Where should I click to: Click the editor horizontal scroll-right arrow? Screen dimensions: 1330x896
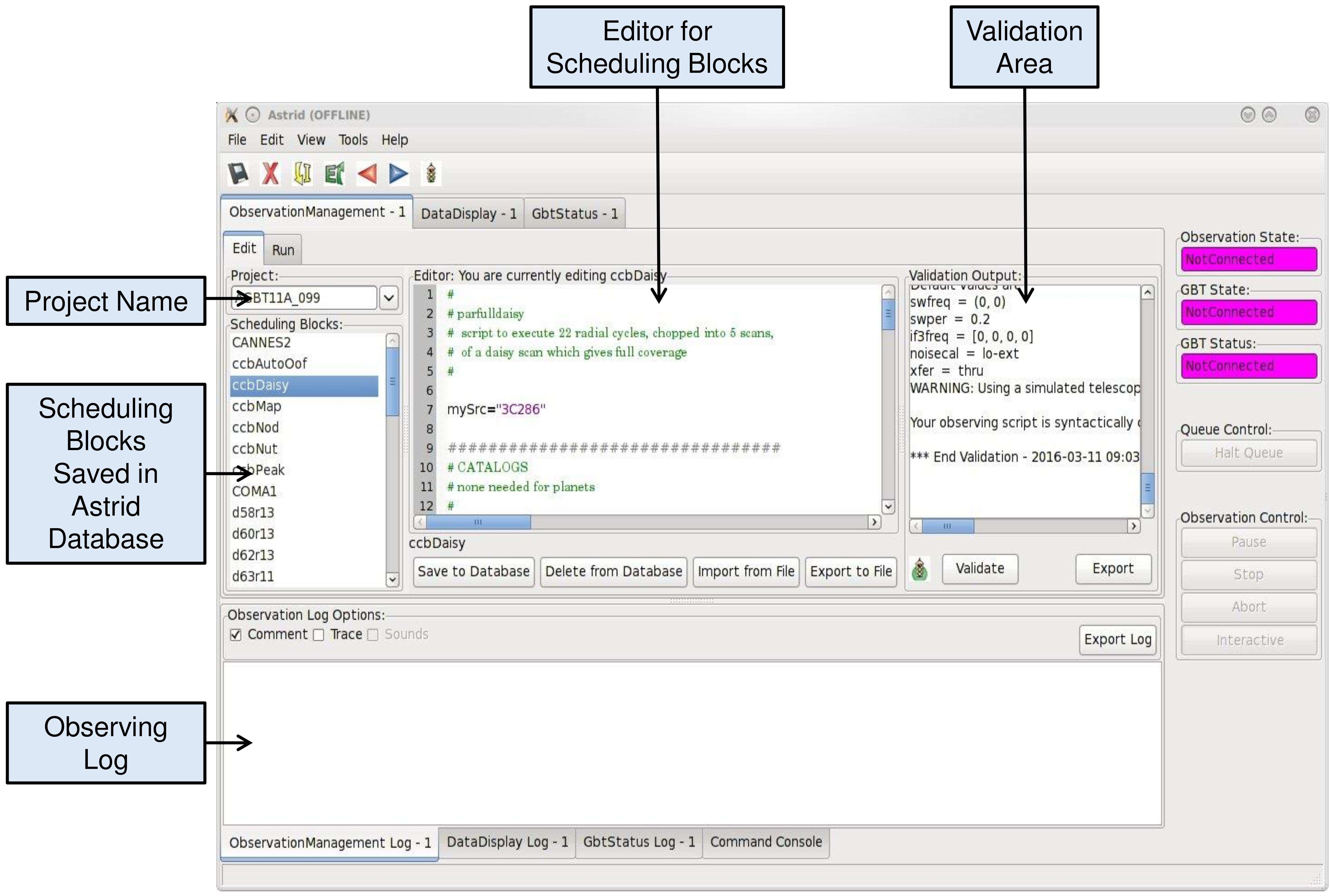point(874,522)
